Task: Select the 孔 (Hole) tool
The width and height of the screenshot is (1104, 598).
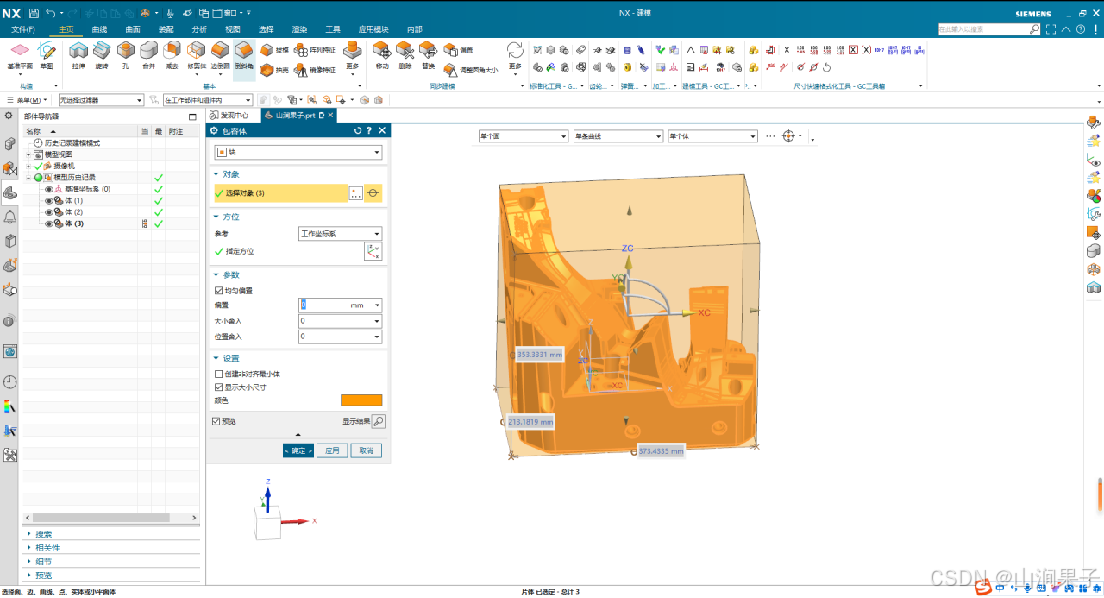Action: click(x=125, y=55)
